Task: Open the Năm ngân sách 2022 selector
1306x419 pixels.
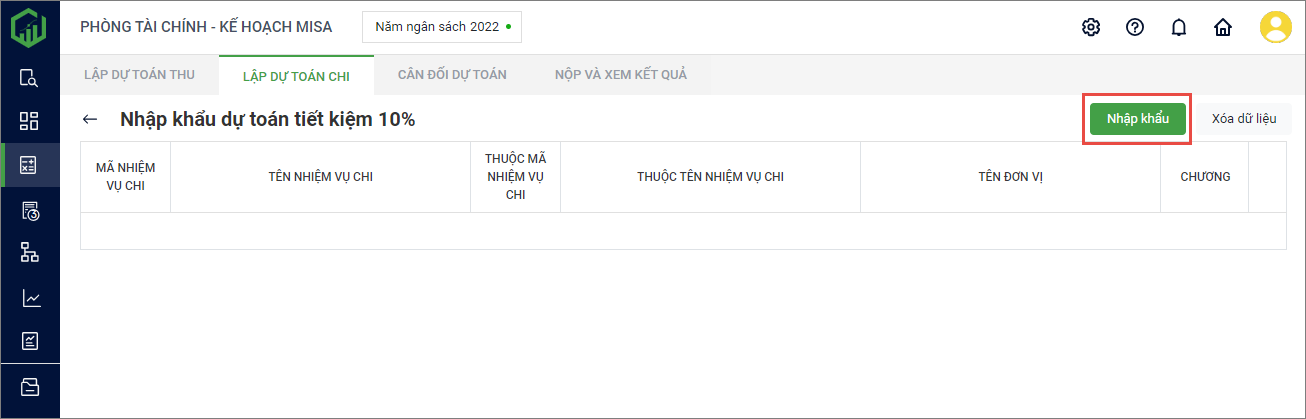Action: point(442,27)
